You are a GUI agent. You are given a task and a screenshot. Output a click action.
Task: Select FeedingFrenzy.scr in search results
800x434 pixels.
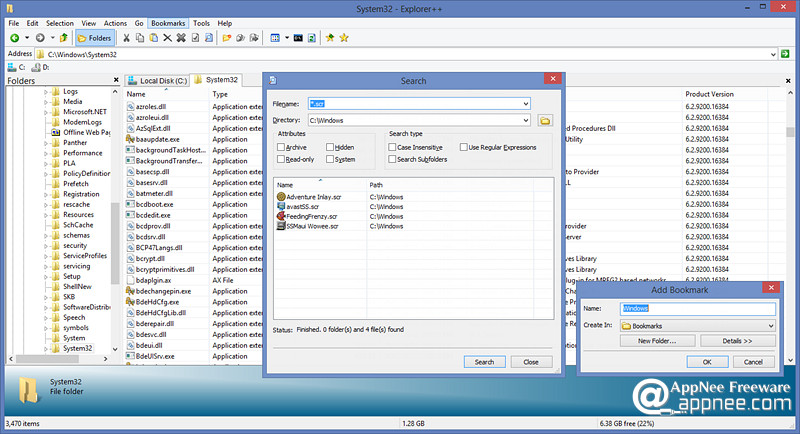pyautogui.click(x=313, y=216)
